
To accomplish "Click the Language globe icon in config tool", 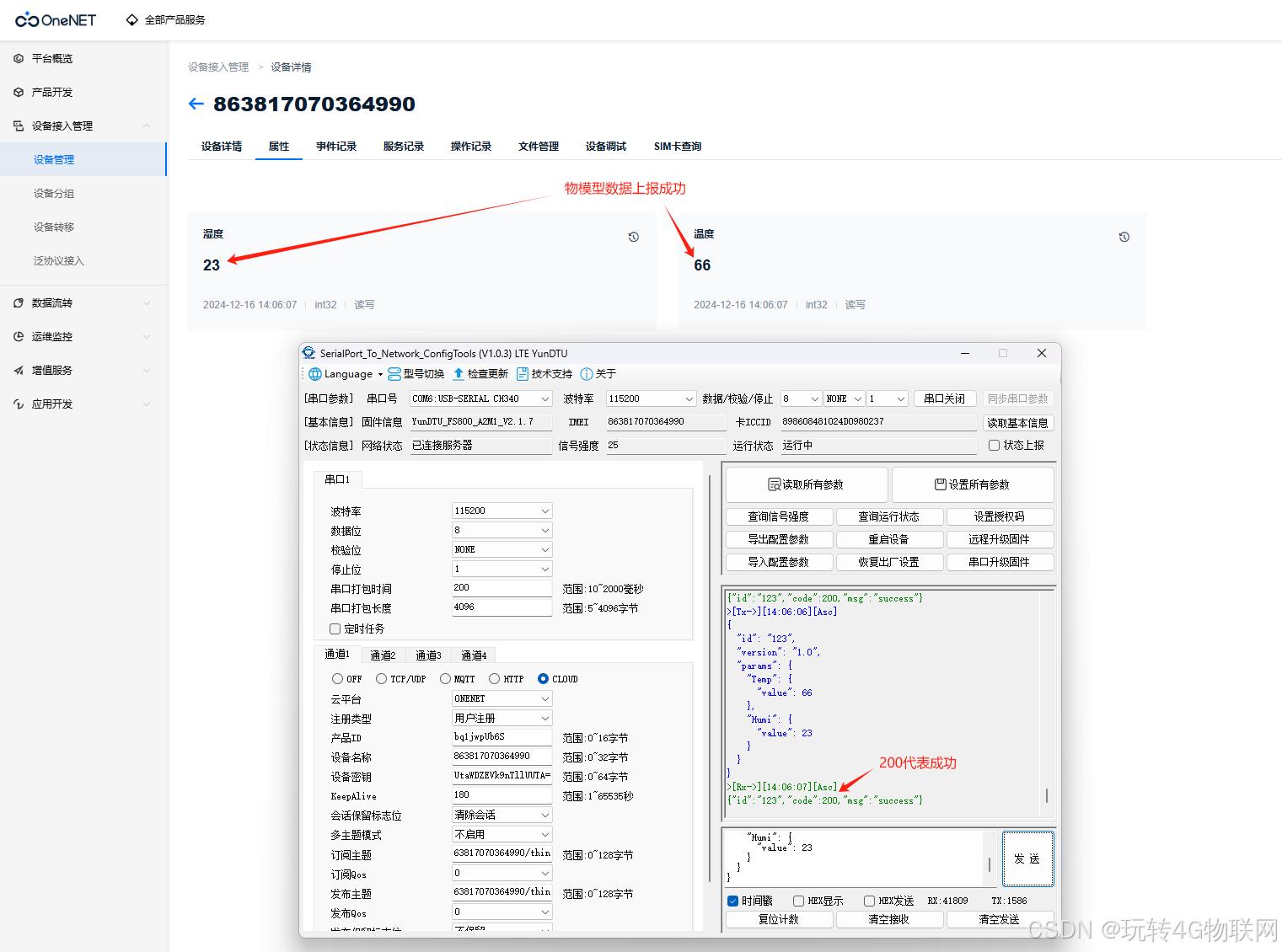I will (x=315, y=374).
